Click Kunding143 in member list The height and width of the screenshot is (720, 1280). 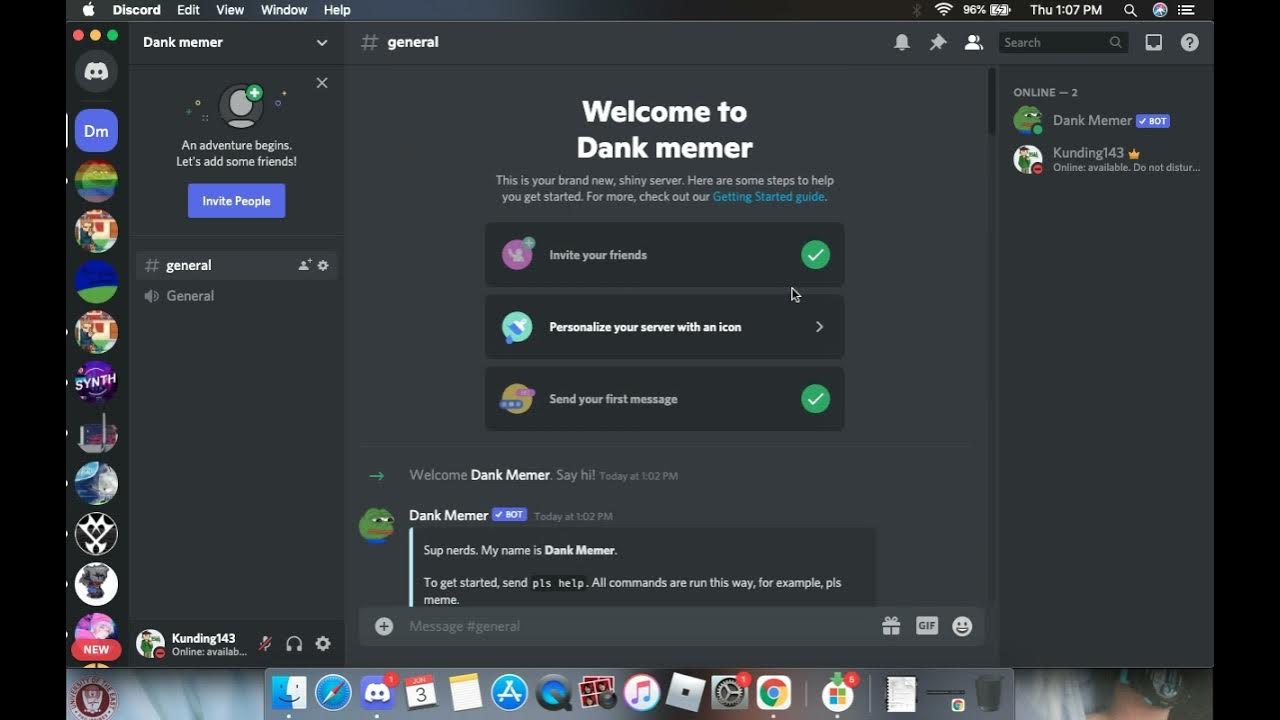point(1106,160)
